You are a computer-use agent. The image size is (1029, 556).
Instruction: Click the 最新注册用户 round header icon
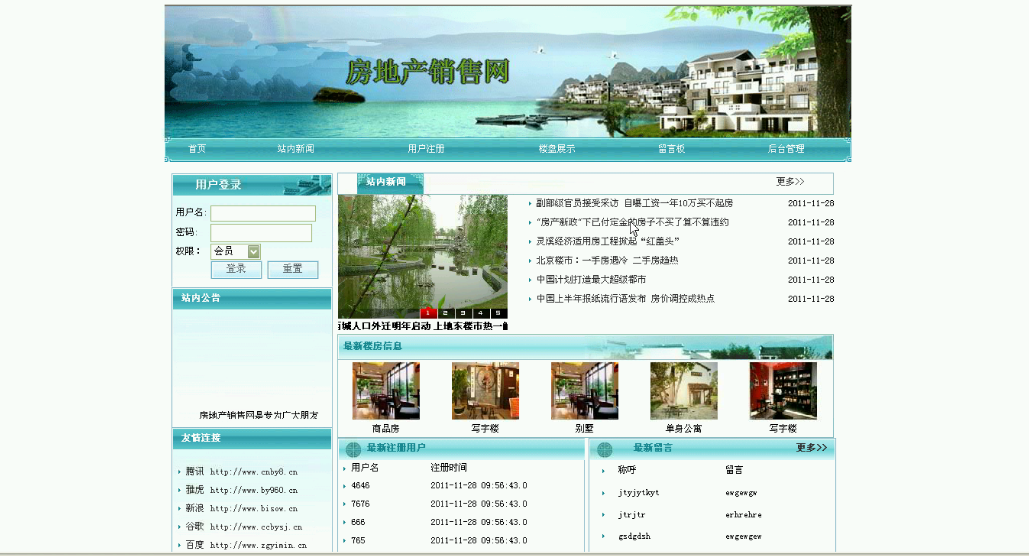coord(353,449)
